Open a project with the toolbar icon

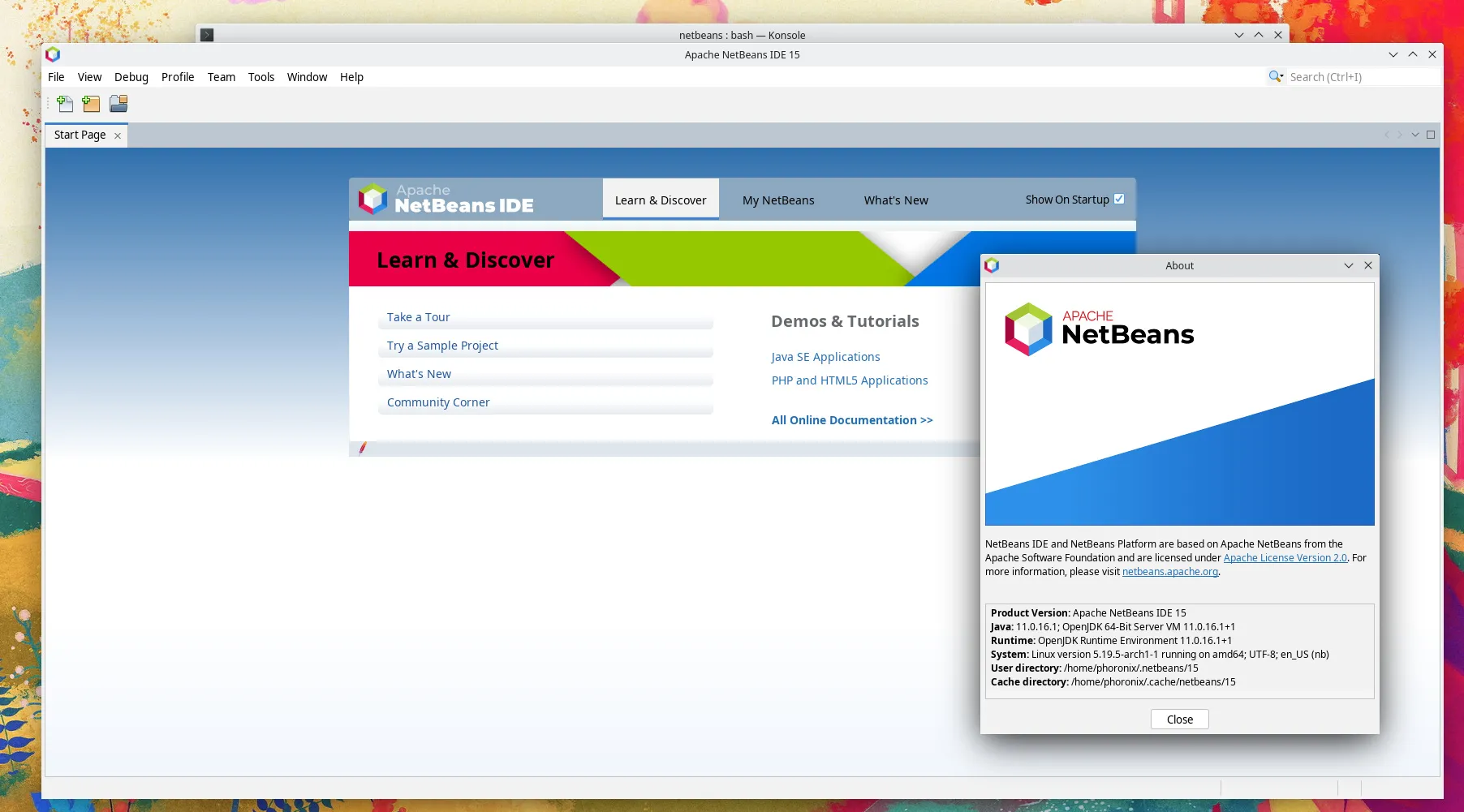tap(118, 104)
